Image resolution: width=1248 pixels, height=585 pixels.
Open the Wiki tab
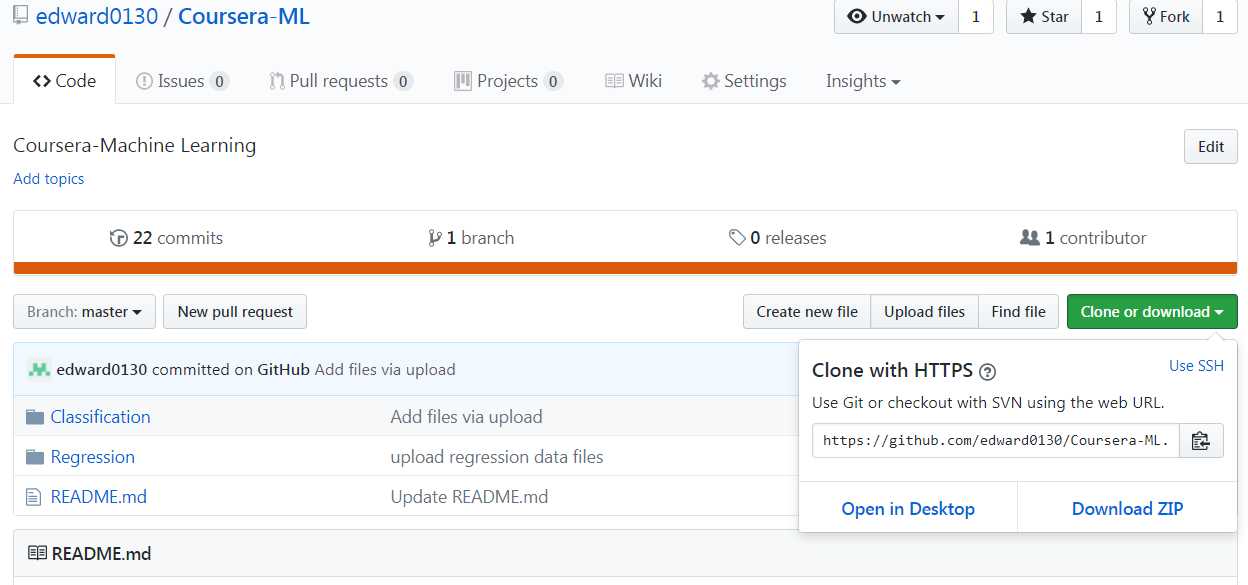(x=633, y=81)
